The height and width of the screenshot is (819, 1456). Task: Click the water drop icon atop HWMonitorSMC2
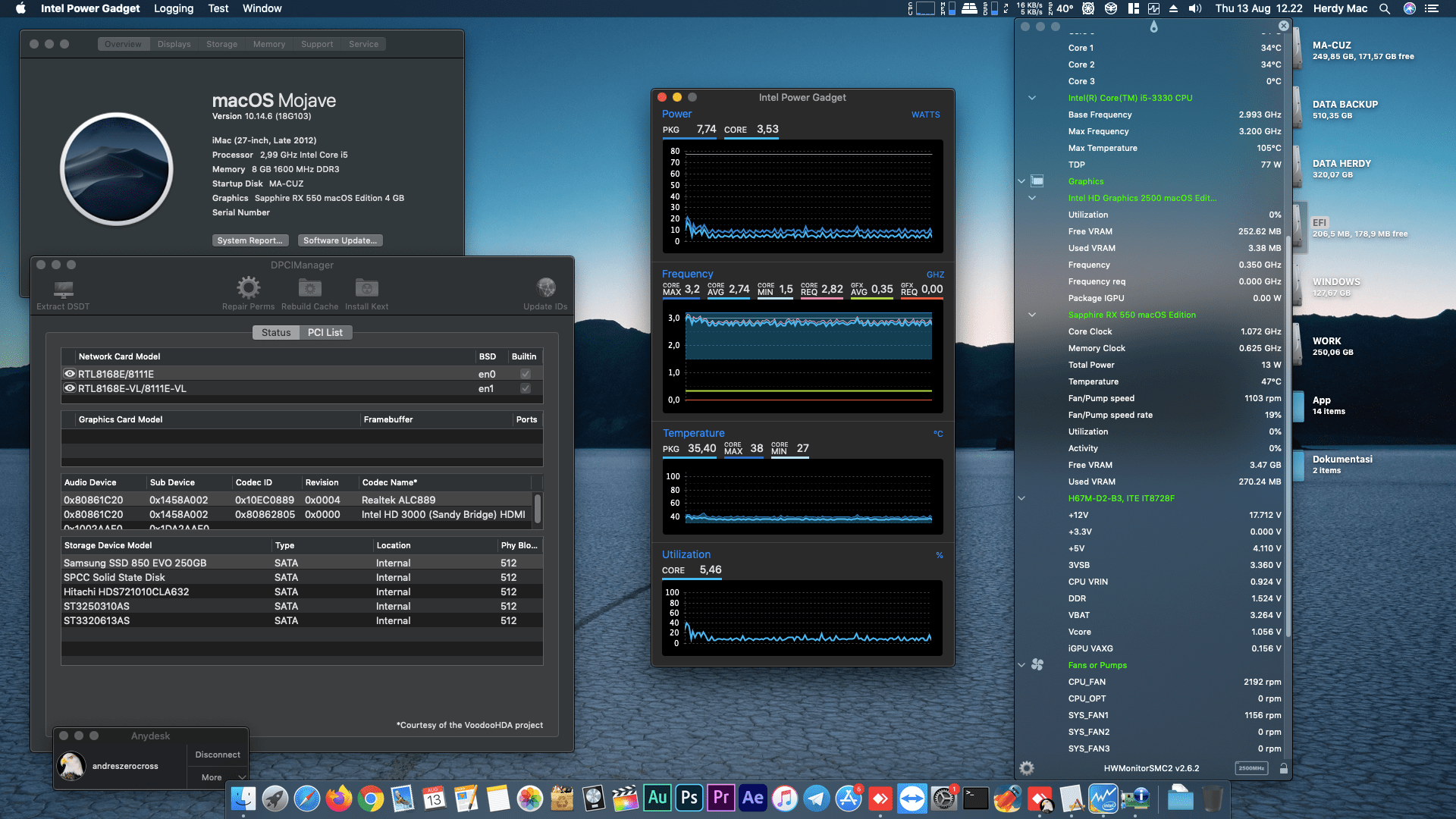coord(1154,25)
